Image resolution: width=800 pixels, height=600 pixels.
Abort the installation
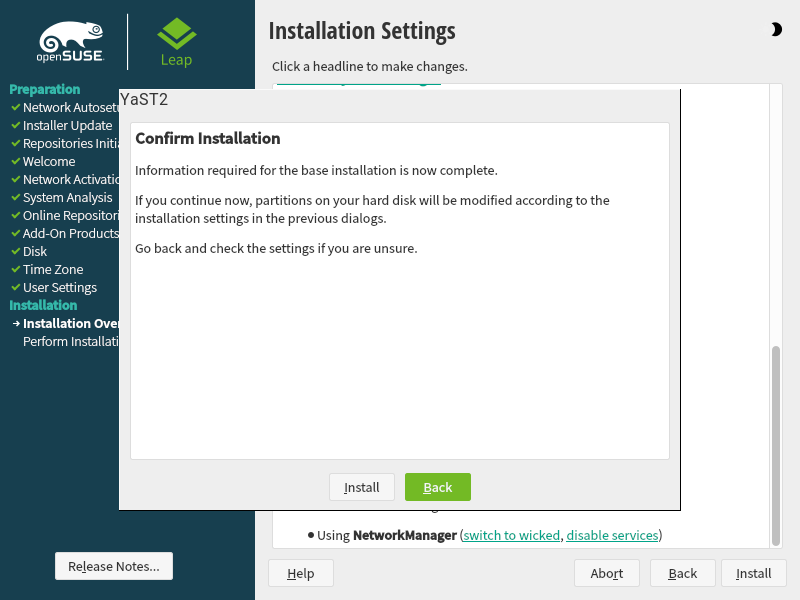click(x=607, y=573)
